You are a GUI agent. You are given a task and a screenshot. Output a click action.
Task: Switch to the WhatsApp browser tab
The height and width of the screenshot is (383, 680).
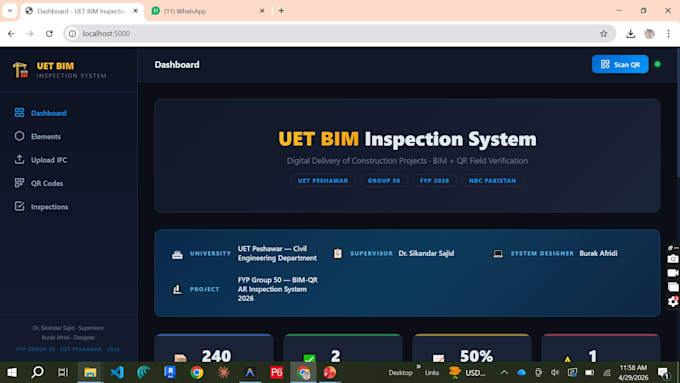[x=208, y=11]
